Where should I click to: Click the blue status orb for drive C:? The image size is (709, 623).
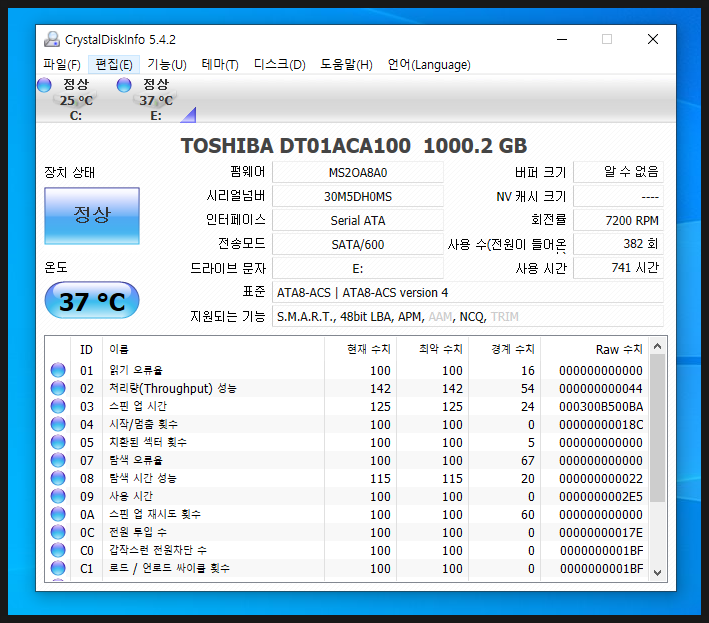(44, 85)
